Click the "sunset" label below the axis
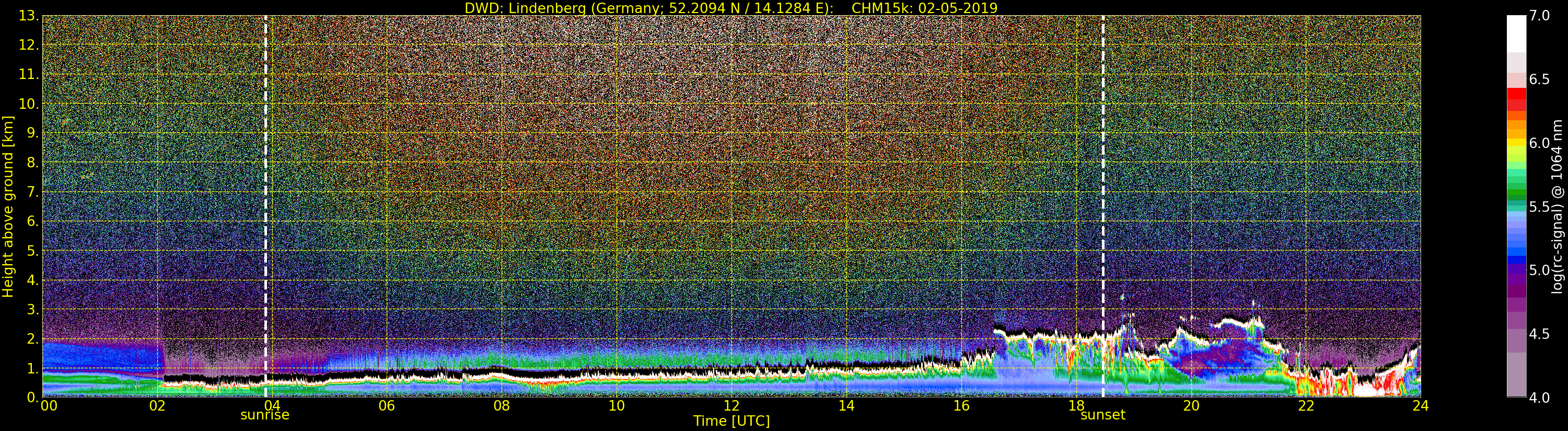Image resolution: width=1568 pixels, height=431 pixels. pos(1103,415)
